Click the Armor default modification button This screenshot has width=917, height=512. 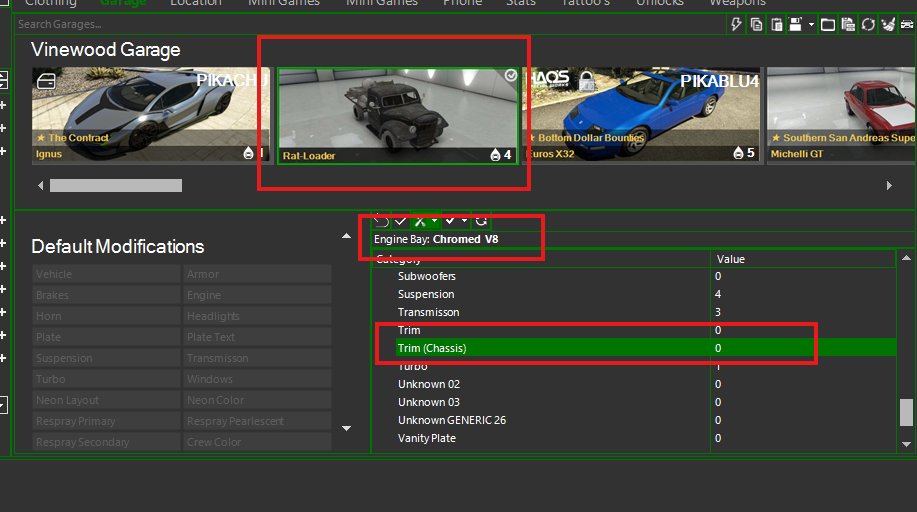pyautogui.click(x=257, y=274)
